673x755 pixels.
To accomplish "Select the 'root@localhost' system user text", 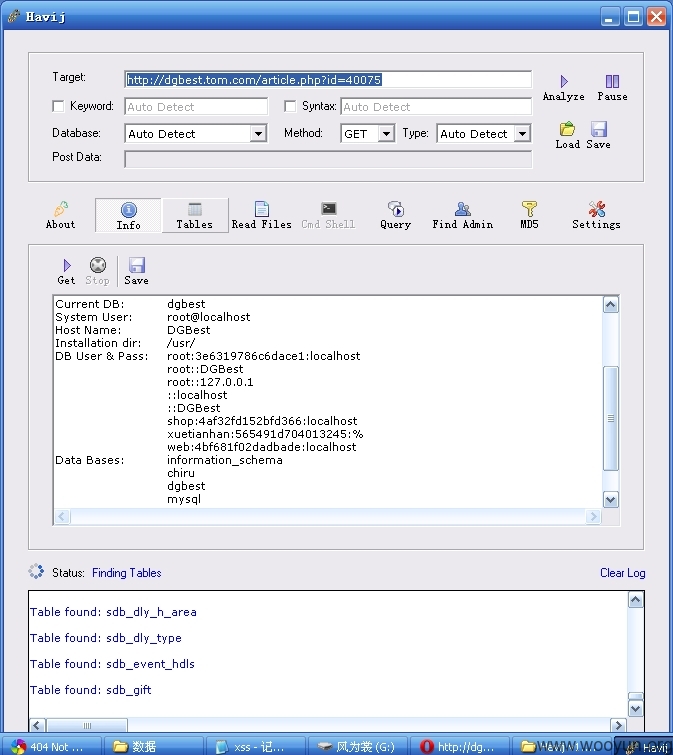I will pyautogui.click(x=208, y=317).
